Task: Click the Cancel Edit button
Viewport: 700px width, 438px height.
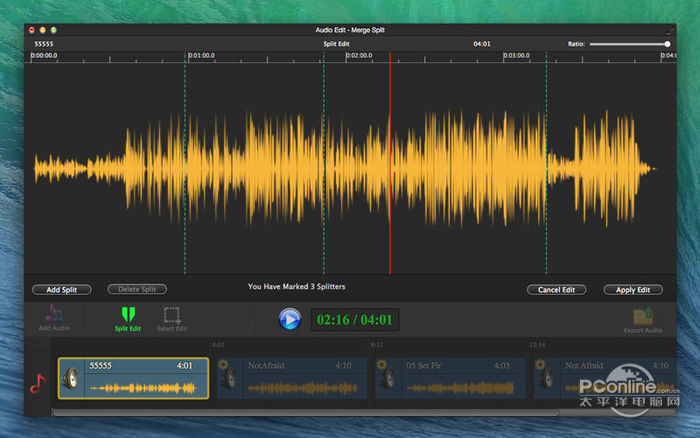Action: click(556, 290)
